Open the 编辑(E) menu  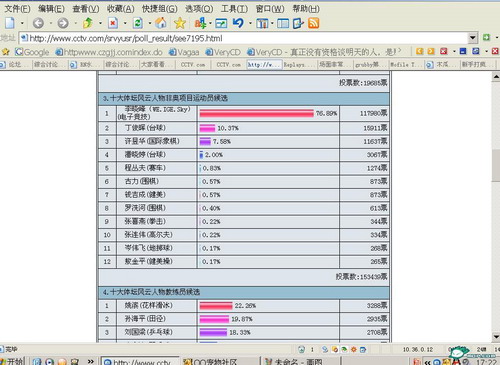click(51, 8)
